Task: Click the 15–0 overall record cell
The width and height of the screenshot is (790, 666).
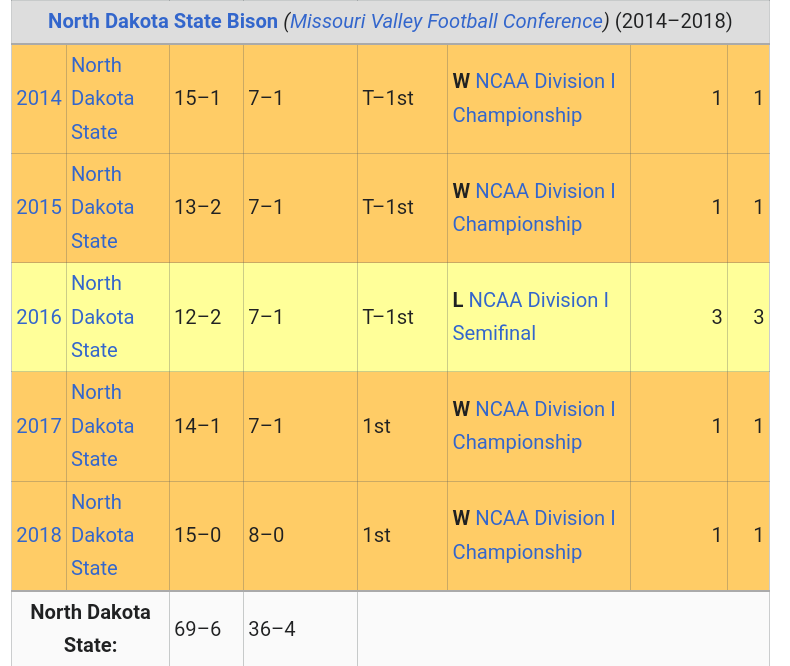Action: coord(198,535)
